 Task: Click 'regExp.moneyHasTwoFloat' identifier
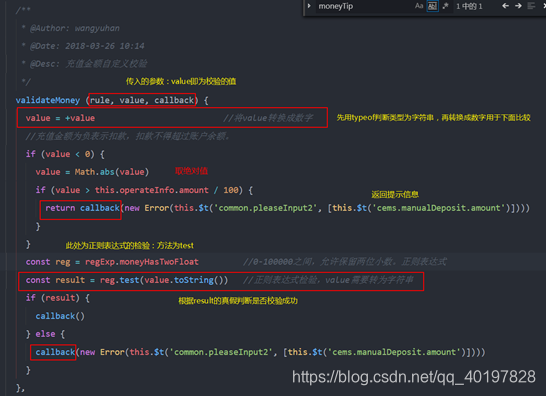(x=142, y=262)
